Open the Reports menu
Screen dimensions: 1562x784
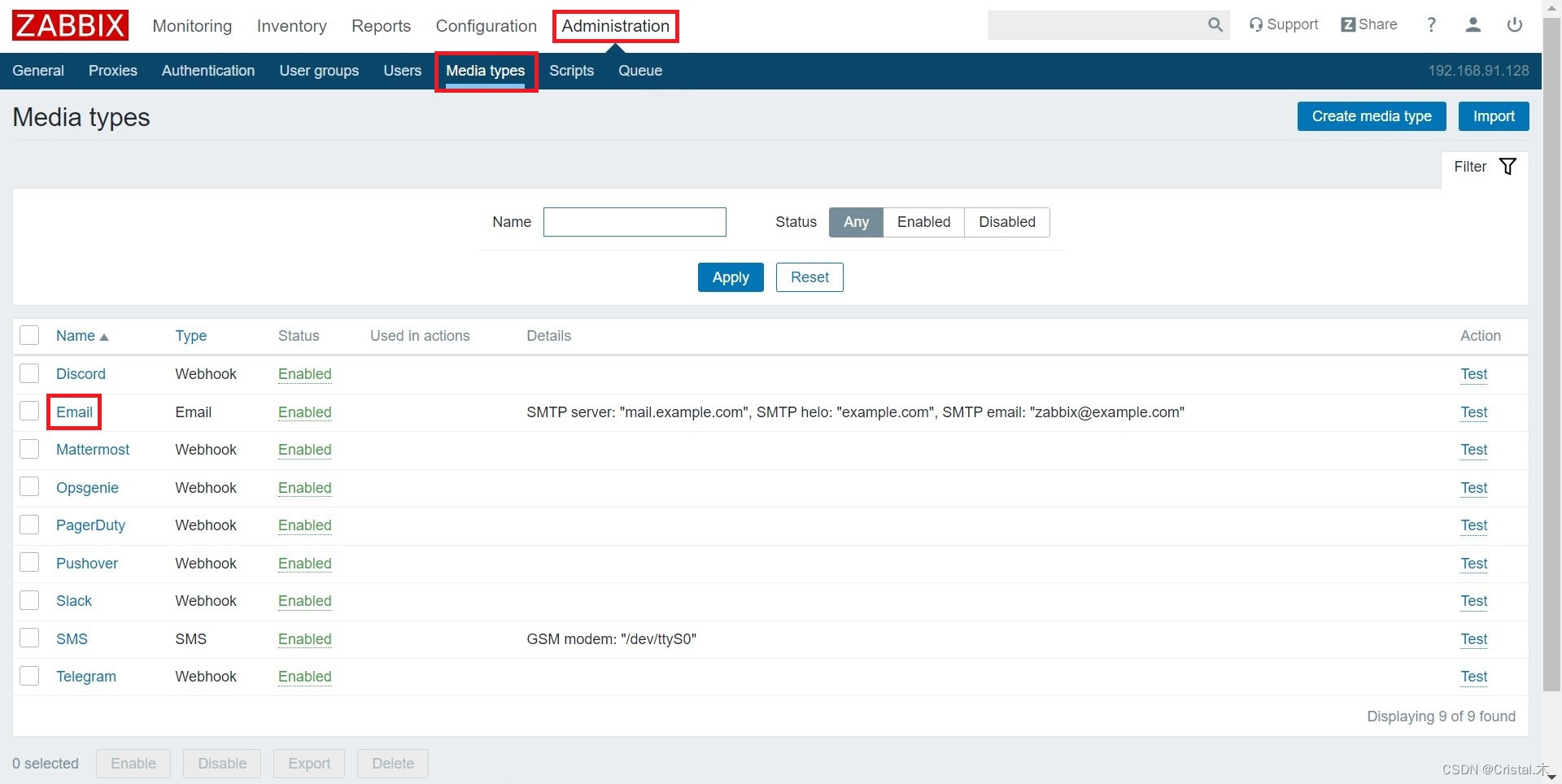pos(381,26)
